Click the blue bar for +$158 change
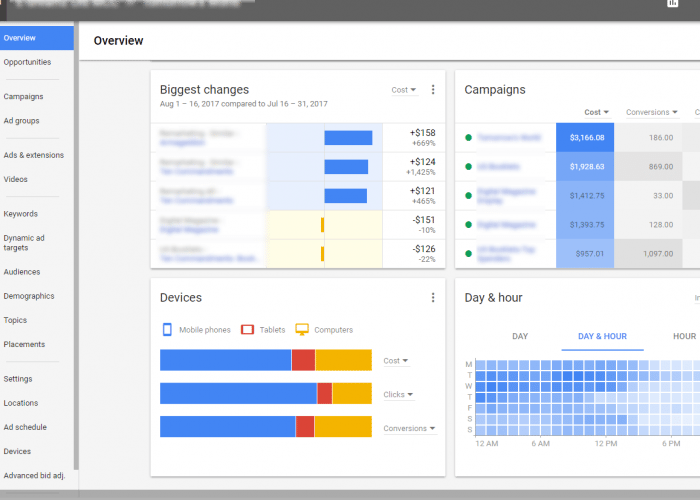Screen dimensions: 700x500 348,138
